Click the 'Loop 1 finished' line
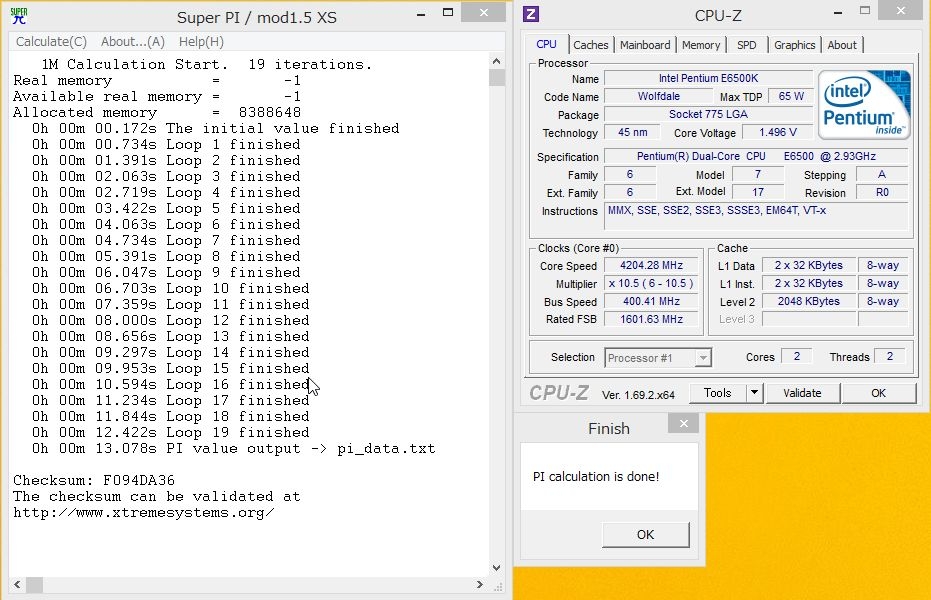931x600 pixels. 166,144
